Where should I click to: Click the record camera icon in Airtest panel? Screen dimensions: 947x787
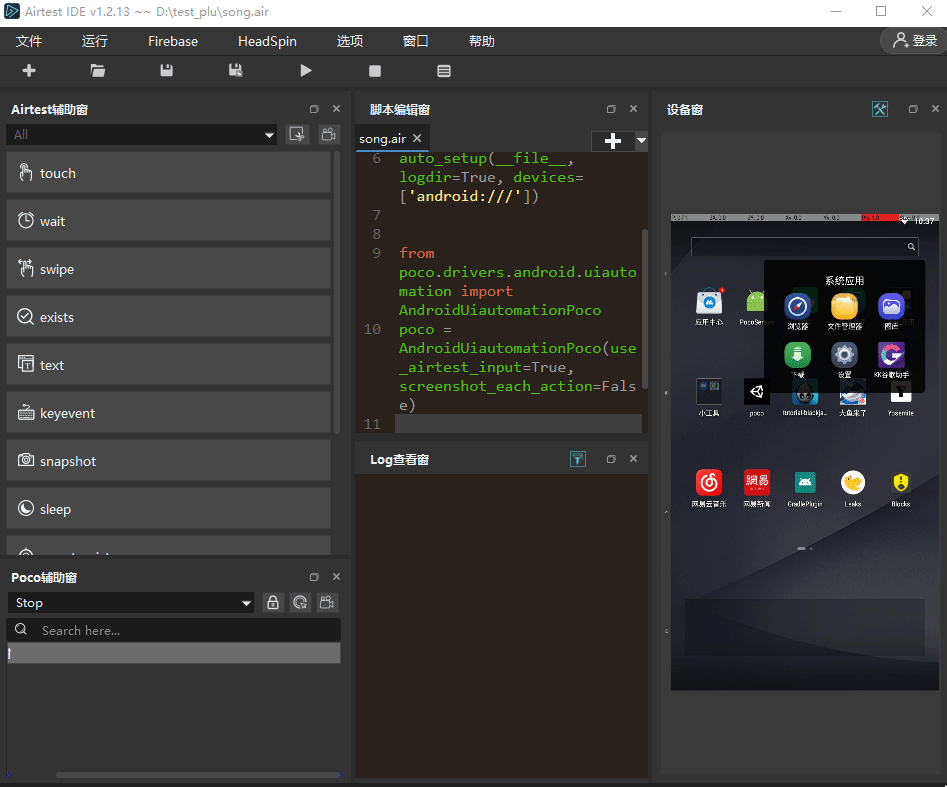[329, 134]
